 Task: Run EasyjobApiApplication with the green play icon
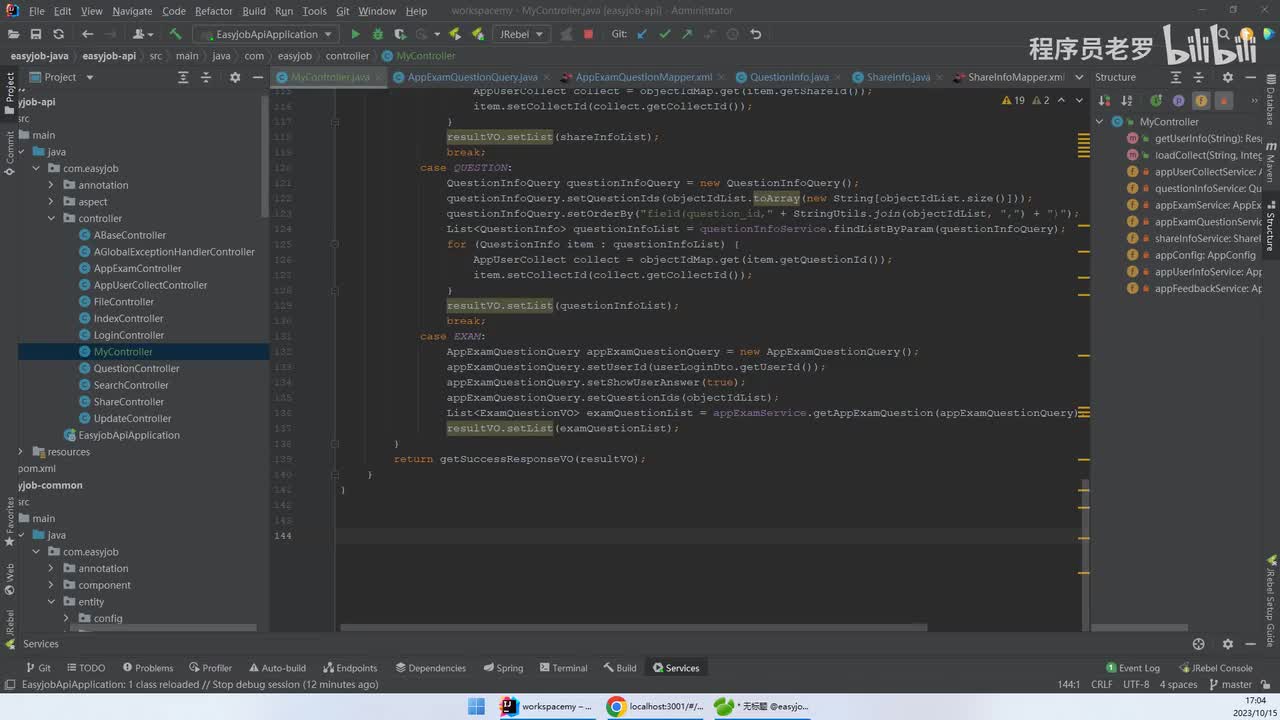[355, 34]
